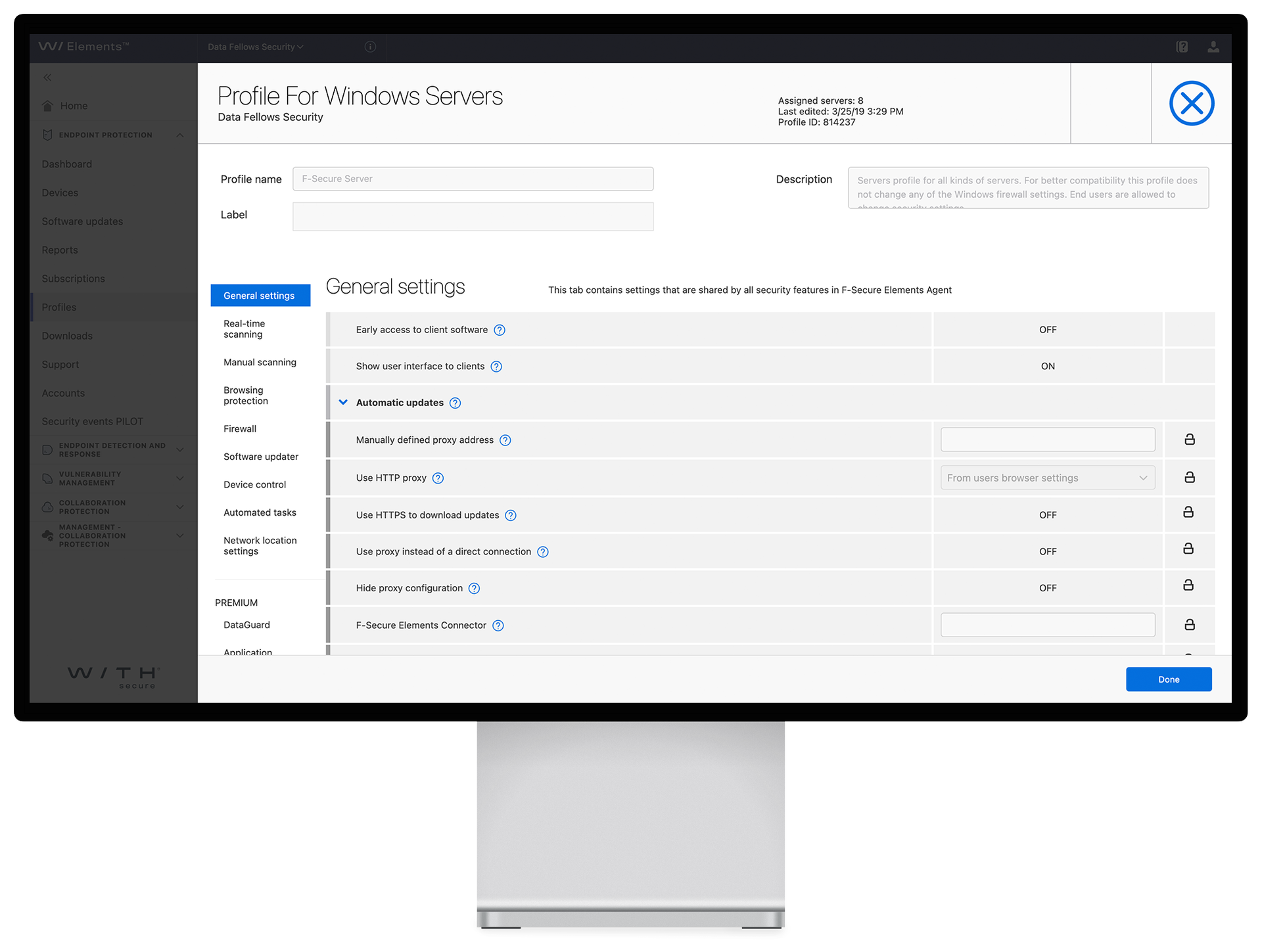The height and width of the screenshot is (952, 1262).
Task: Toggle Use proxy instead of a direct connection
Action: (1048, 552)
